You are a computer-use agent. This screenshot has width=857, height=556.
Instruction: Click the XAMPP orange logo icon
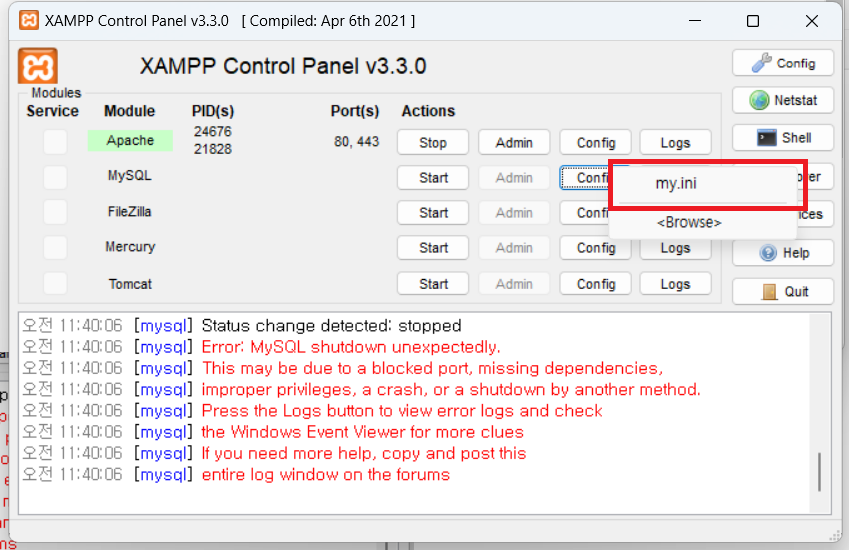point(38,67)
